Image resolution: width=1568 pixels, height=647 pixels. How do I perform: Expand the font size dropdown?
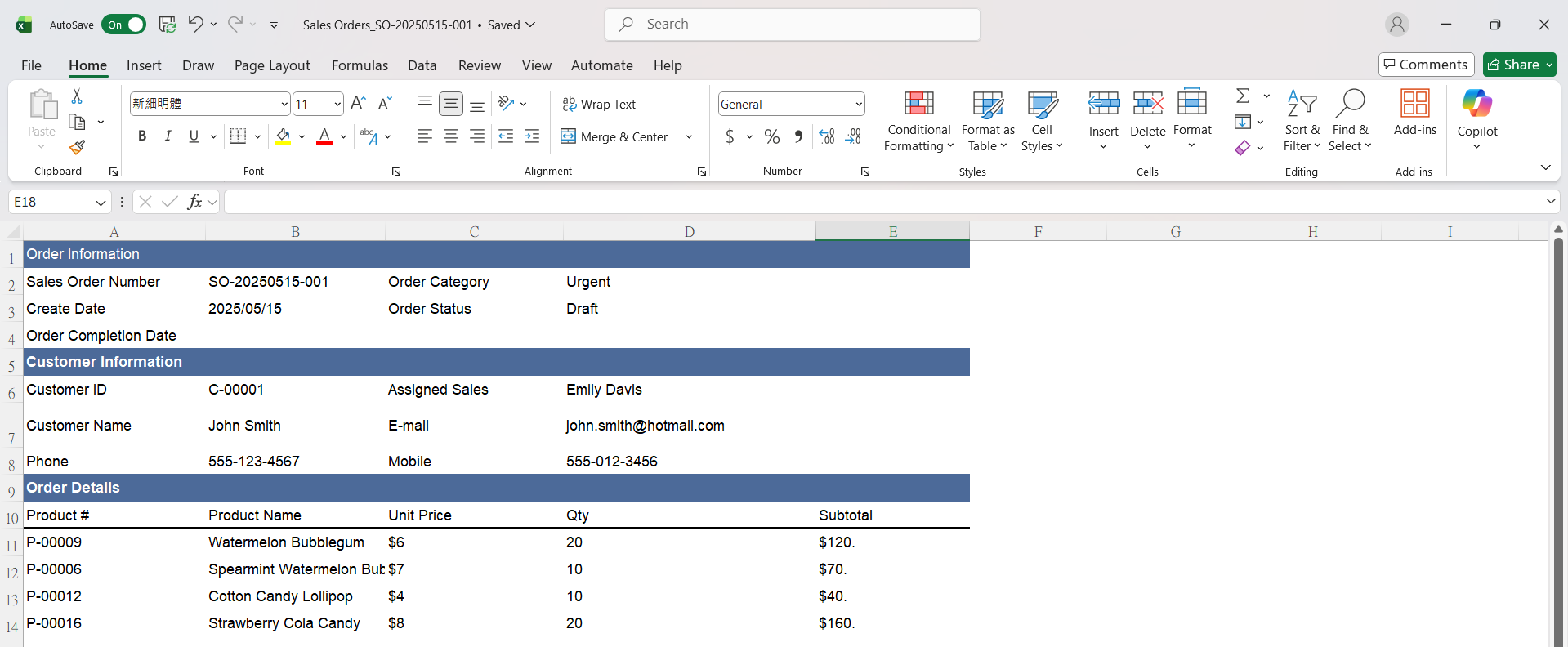coord(337,104)
